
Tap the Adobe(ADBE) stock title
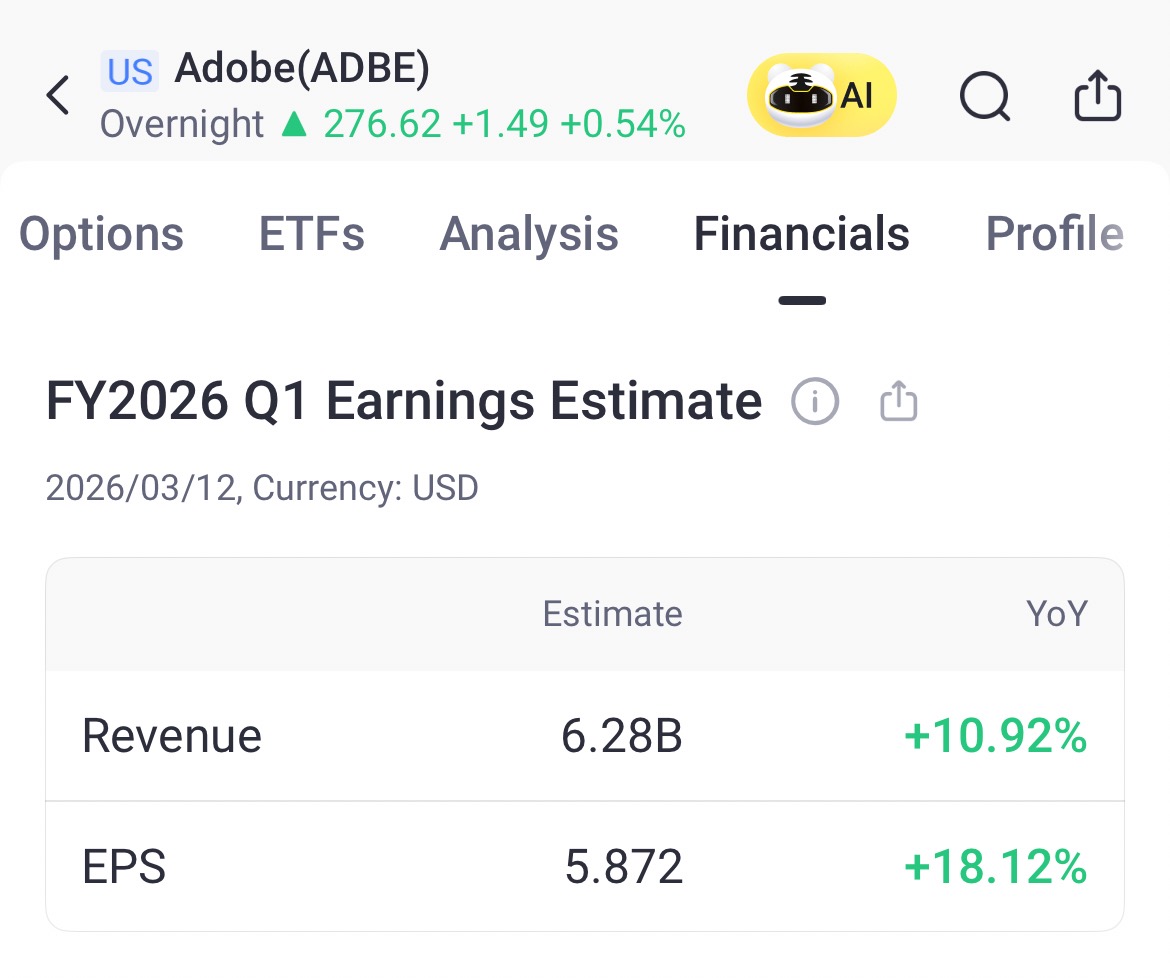click(x=302, y=68)
